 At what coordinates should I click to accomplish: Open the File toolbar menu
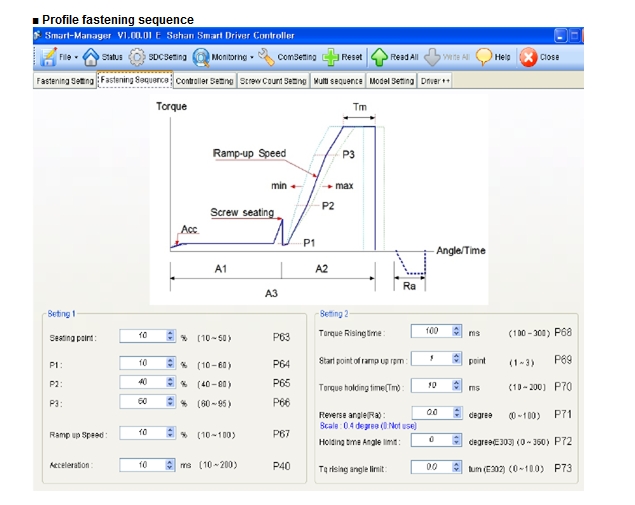point(58,57)
